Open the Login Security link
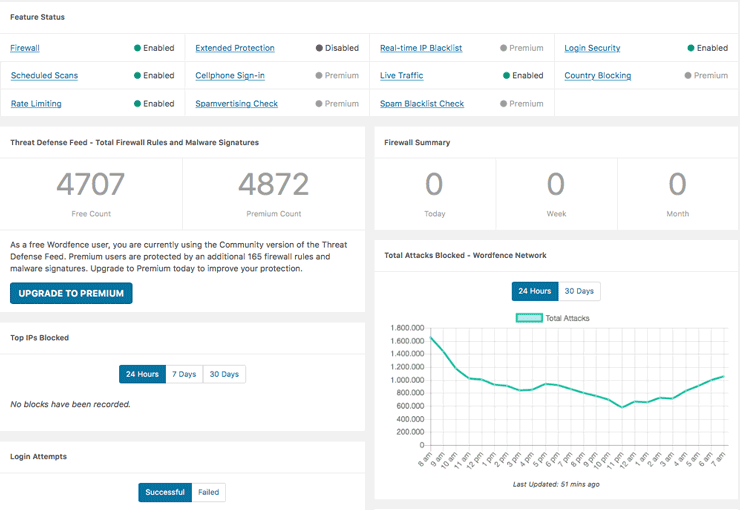The width and height of the screenshot is (740, 510). point(592,48)
